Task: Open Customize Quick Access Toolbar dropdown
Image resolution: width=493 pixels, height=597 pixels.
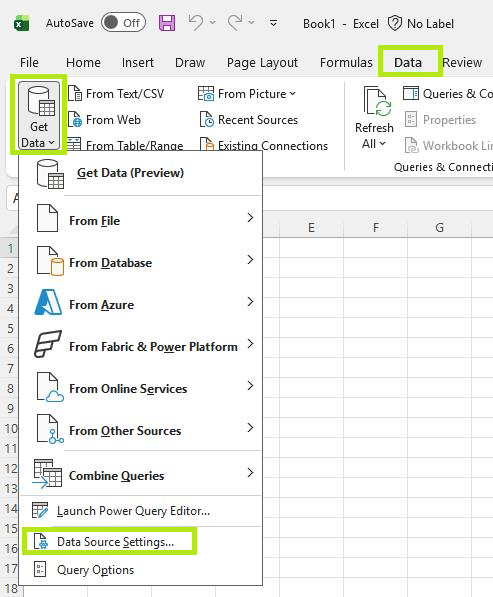Action: pyautogui.click(x=273, y=23)
